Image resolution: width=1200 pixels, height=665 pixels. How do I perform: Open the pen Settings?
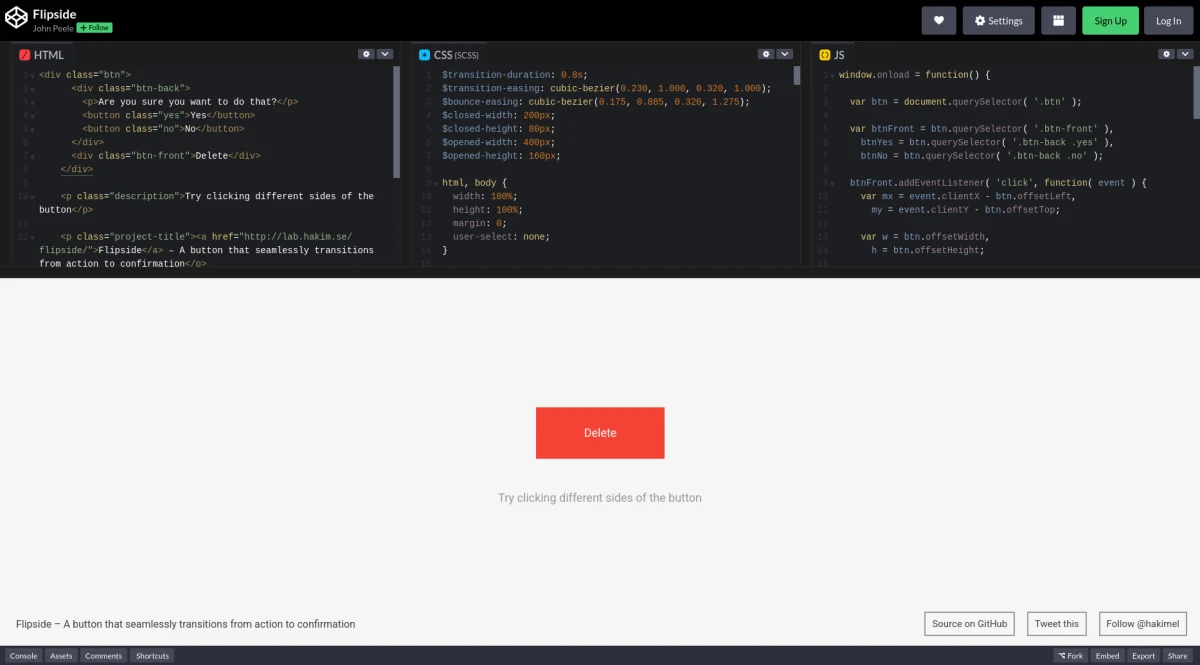[x=998, y=21]
